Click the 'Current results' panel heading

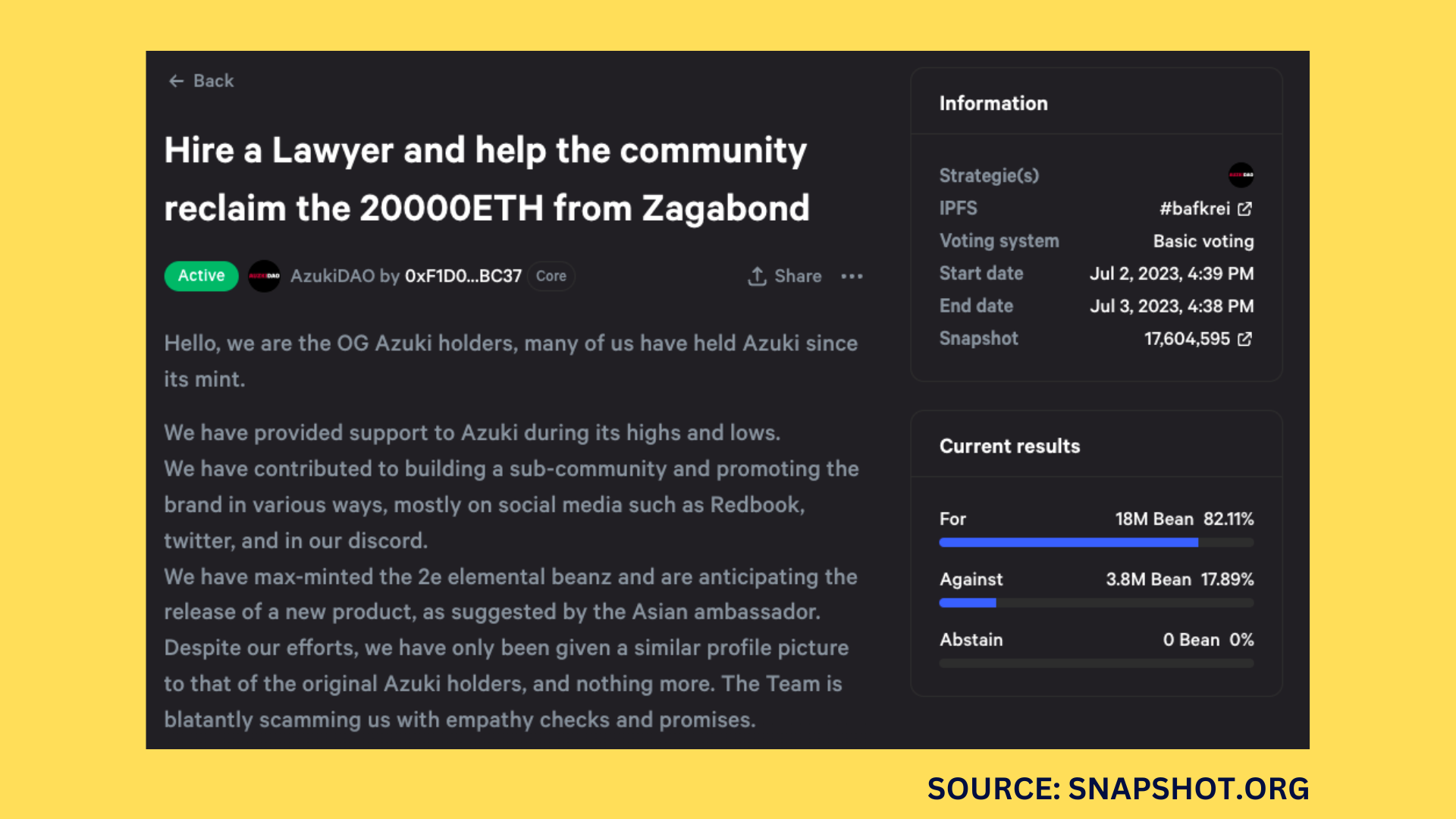coord(1009,446)
